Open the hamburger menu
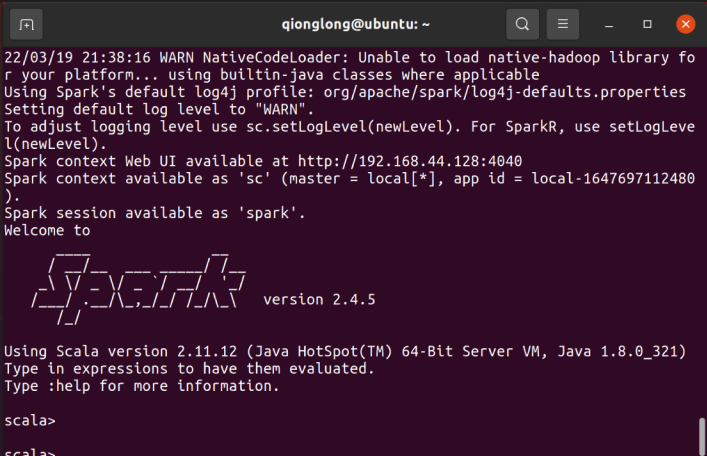The image size is (707, 456). [x=563, y=24]
